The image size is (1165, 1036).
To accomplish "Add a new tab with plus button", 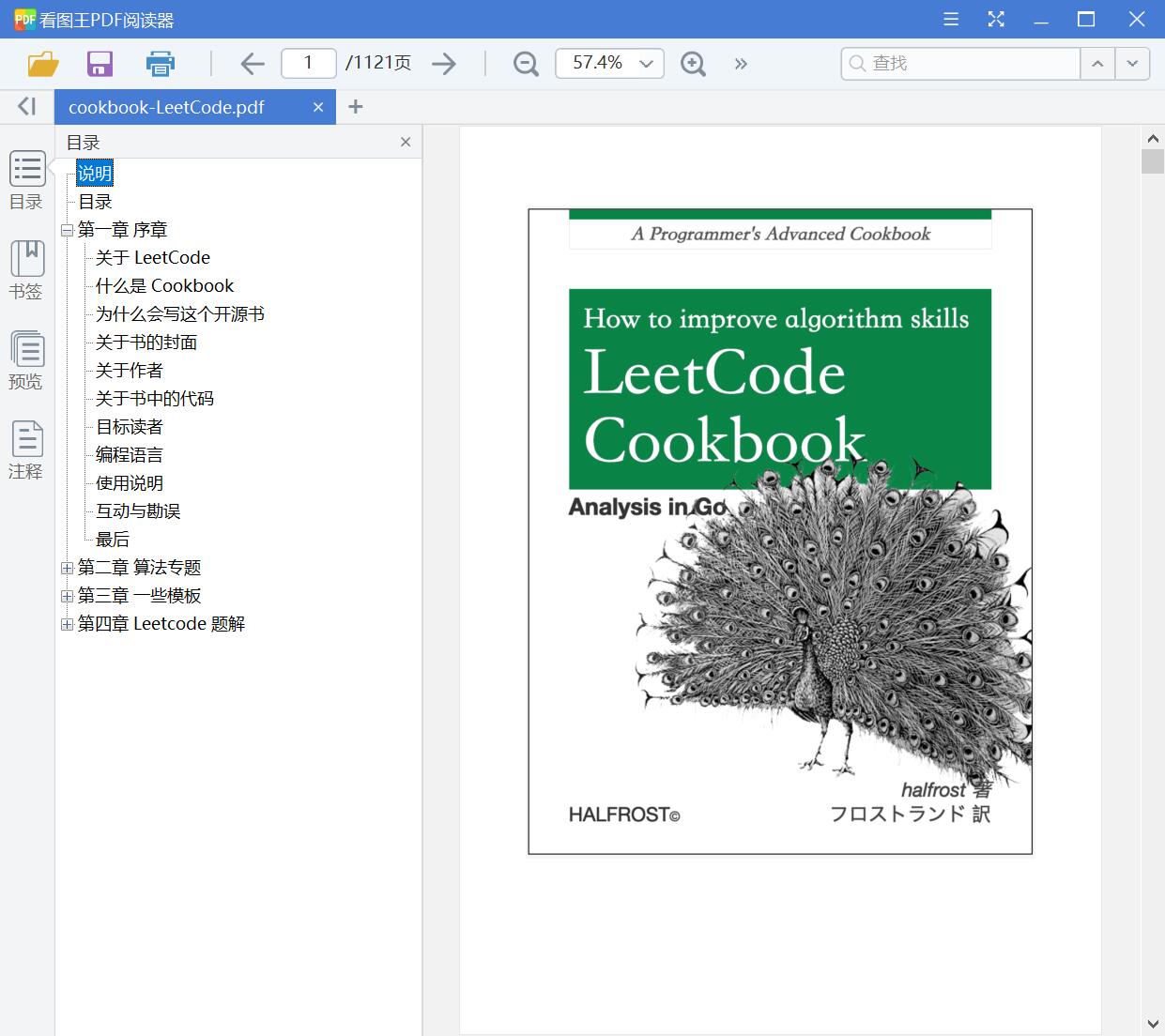I will (x=355, y=107).
